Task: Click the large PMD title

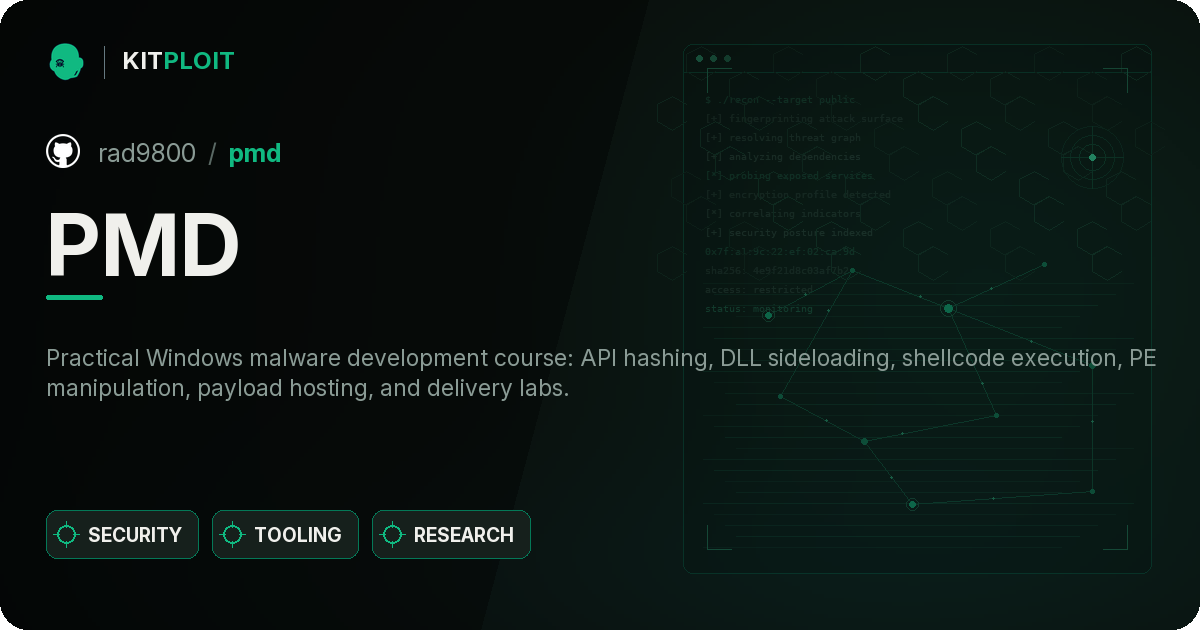Action: click(143, 245)
